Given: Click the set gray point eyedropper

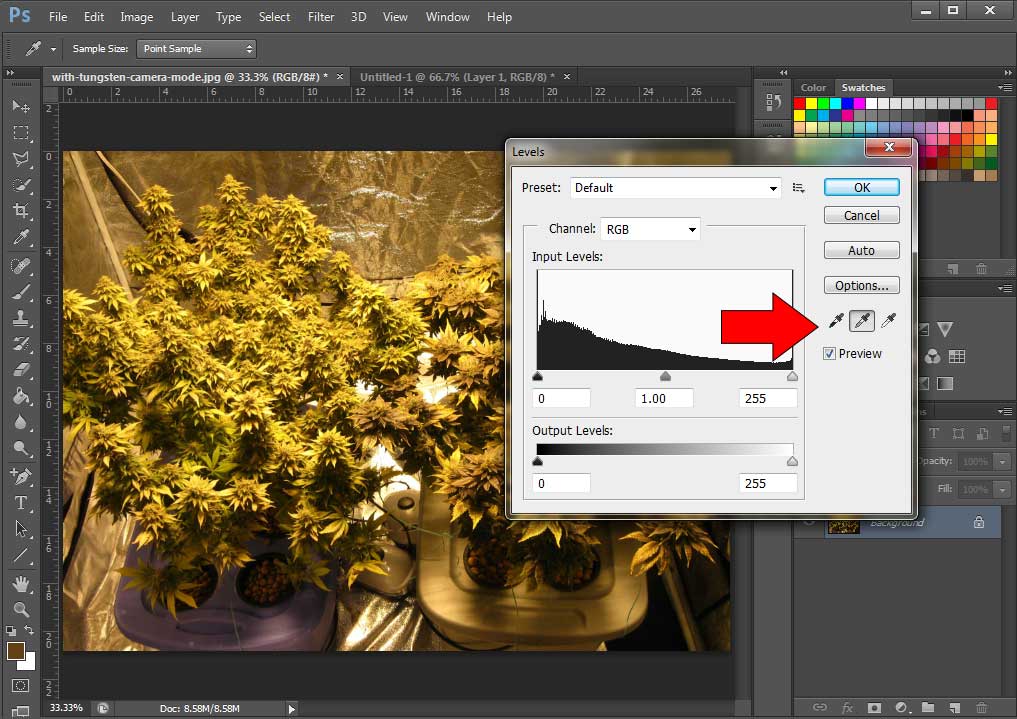Looking at the screenshot, I should (x=861, y=321).
